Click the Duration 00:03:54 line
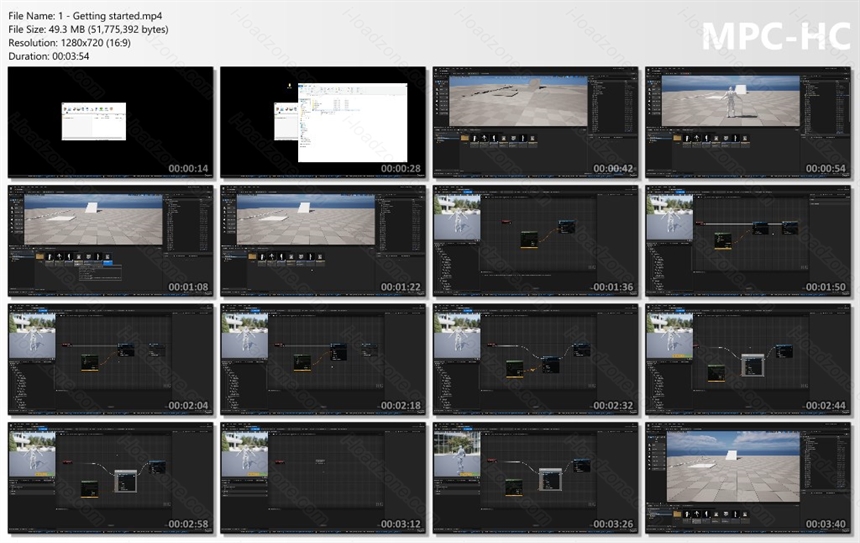Image resolution: width=860 pixels, height=543 pixels. pos(49,56)
